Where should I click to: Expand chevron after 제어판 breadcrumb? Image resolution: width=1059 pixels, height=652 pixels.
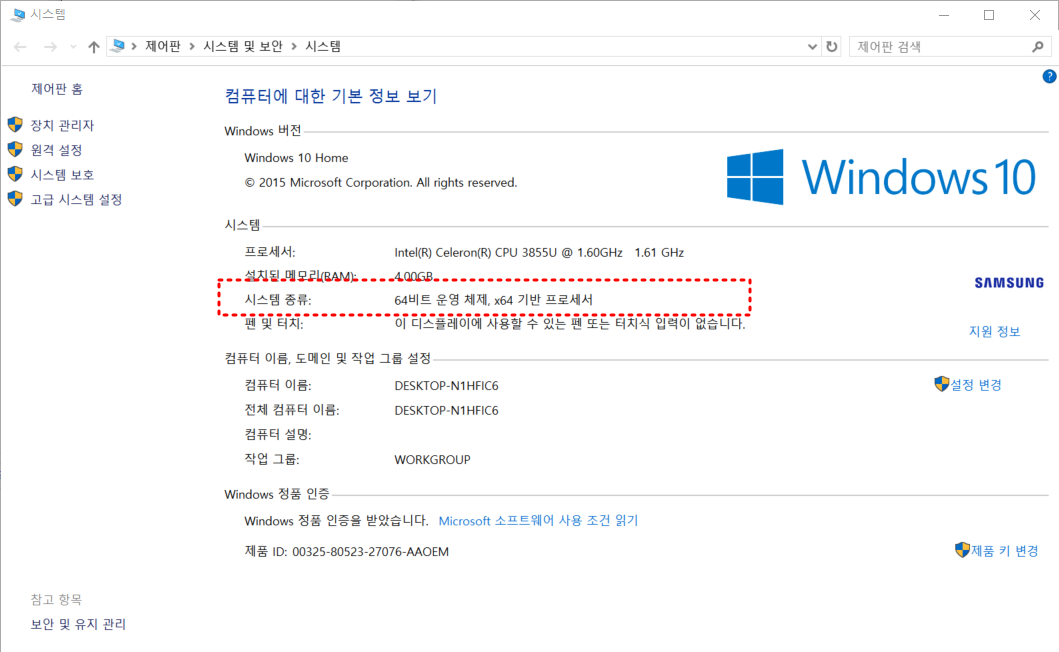pos(192,46)
